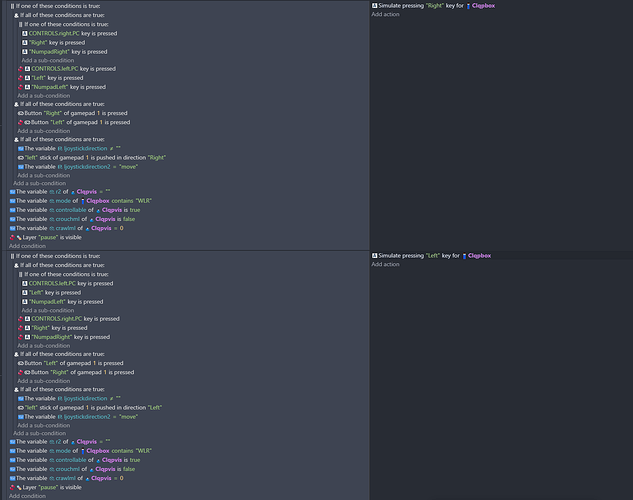Click Add condition at the very bottom
The image size is (633, 500).
pos(28,496)
